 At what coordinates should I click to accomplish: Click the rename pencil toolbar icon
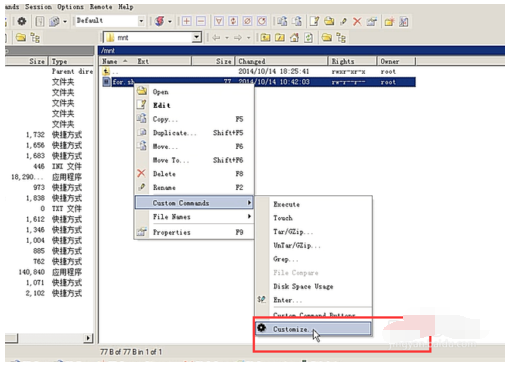(343, 22)
